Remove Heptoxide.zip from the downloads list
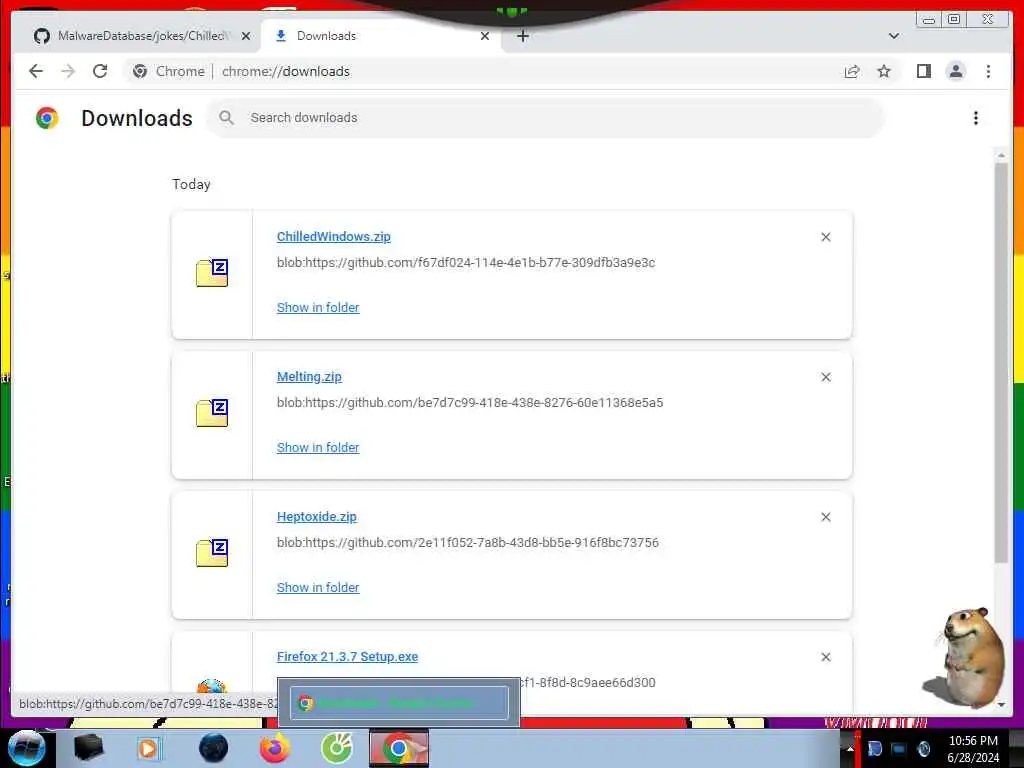Image resolution: width=1024 pixels, height=768 pixels. 825,517
